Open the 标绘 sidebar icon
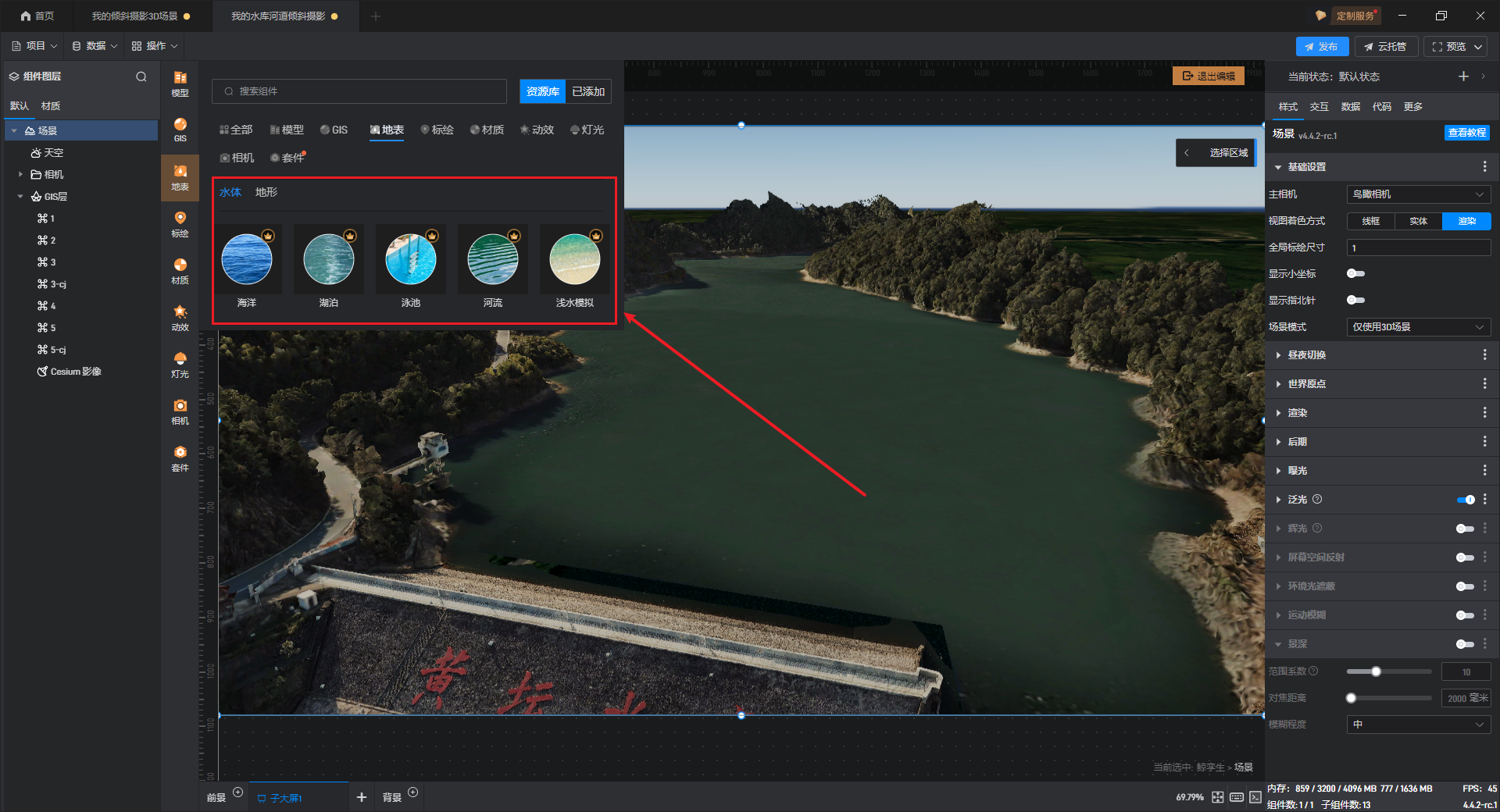 pos(180,224)
